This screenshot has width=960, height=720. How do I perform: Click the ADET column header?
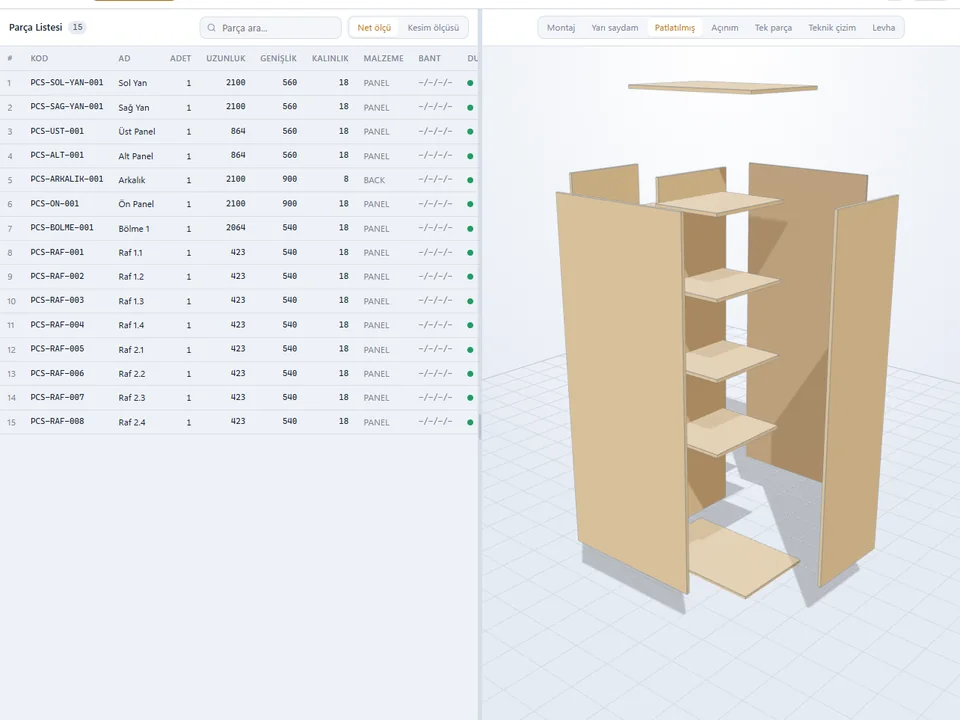coord(180,58)
